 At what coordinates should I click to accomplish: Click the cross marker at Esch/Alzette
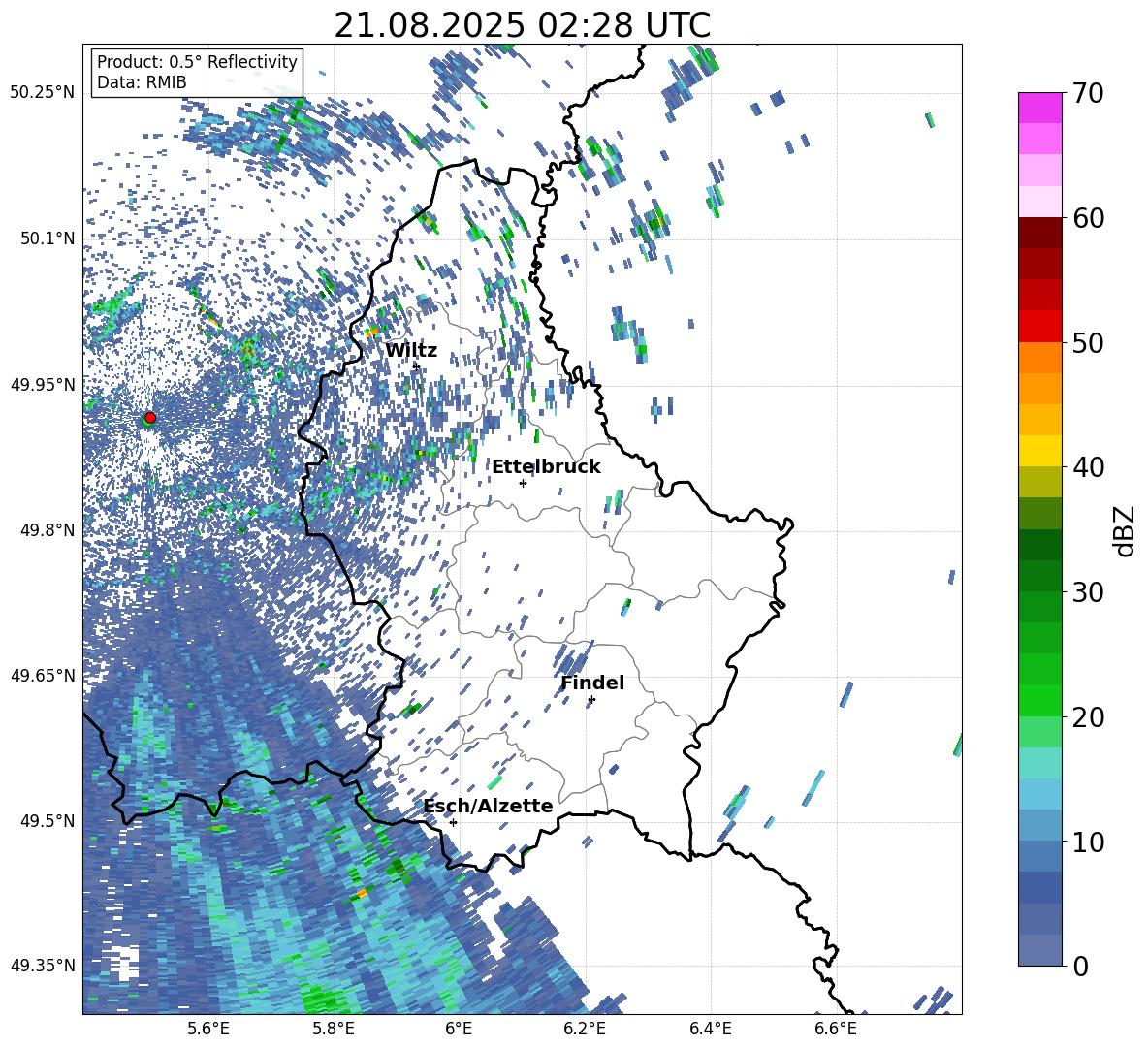click(453, 822)
